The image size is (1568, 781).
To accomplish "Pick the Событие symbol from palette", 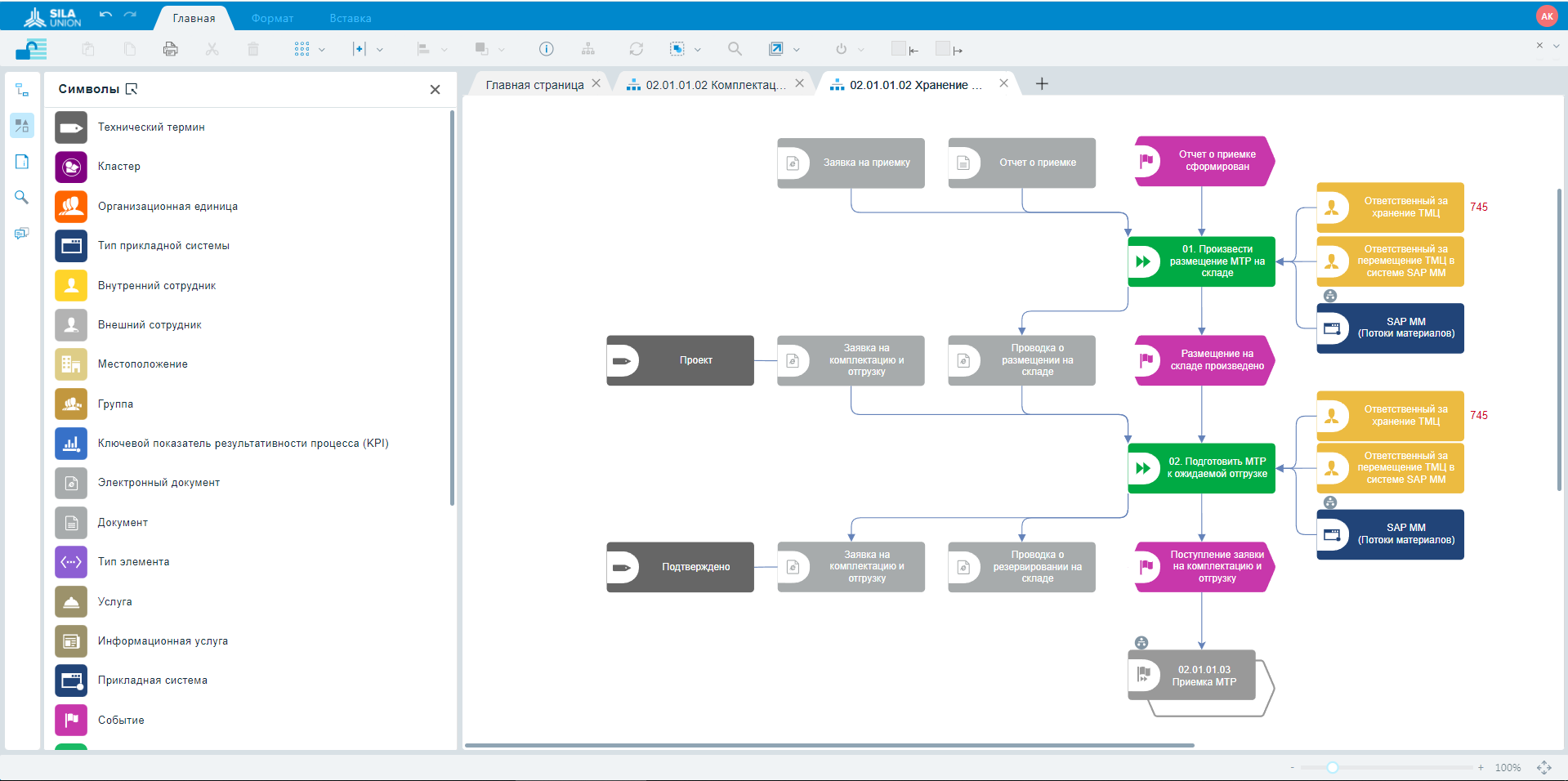I will [x=71, y=720].
